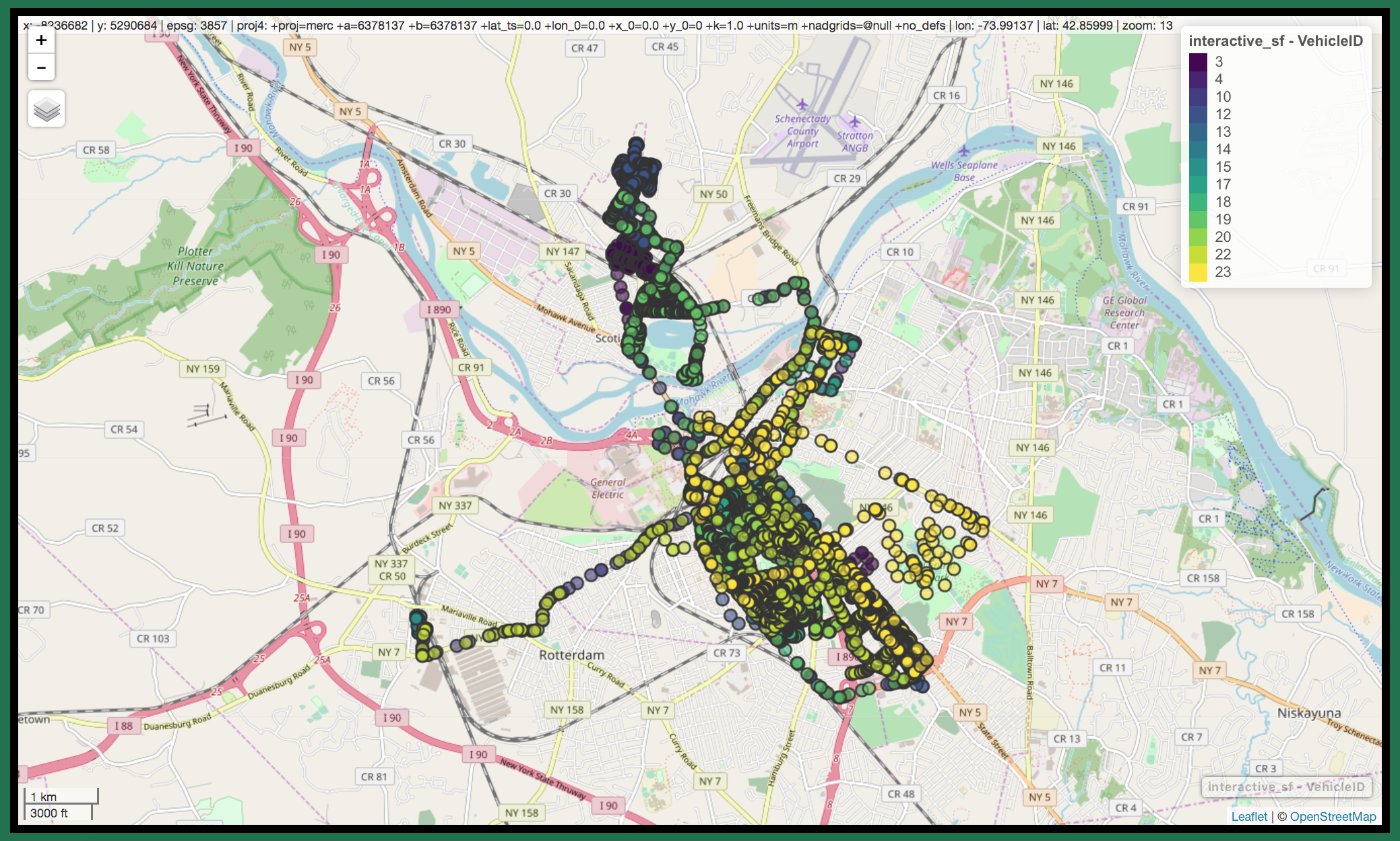The width and height of the screenshot is (1400, 841).
Task: Click the NY 337 route shield
Action: click(455, 505)
